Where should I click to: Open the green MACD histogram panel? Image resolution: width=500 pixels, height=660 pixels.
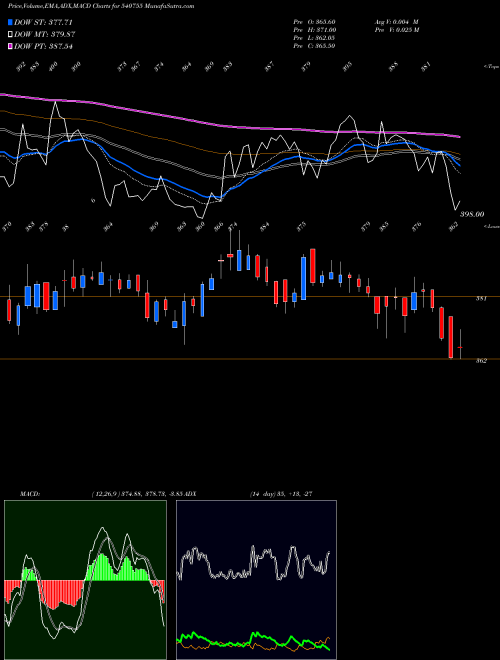[85, 580]
